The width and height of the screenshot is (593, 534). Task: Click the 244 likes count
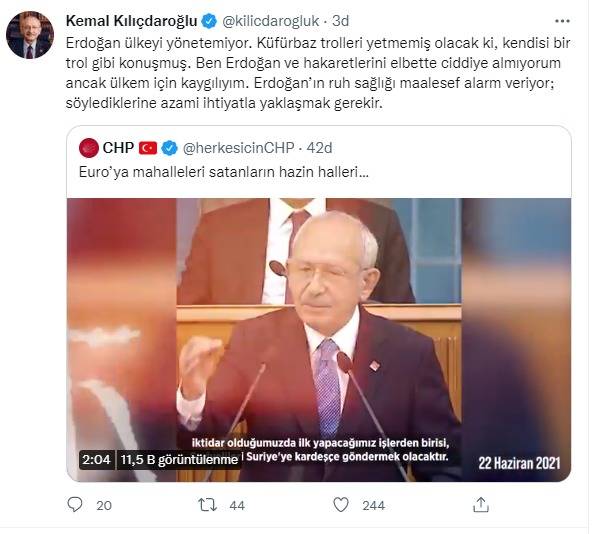tap(373, 506)
